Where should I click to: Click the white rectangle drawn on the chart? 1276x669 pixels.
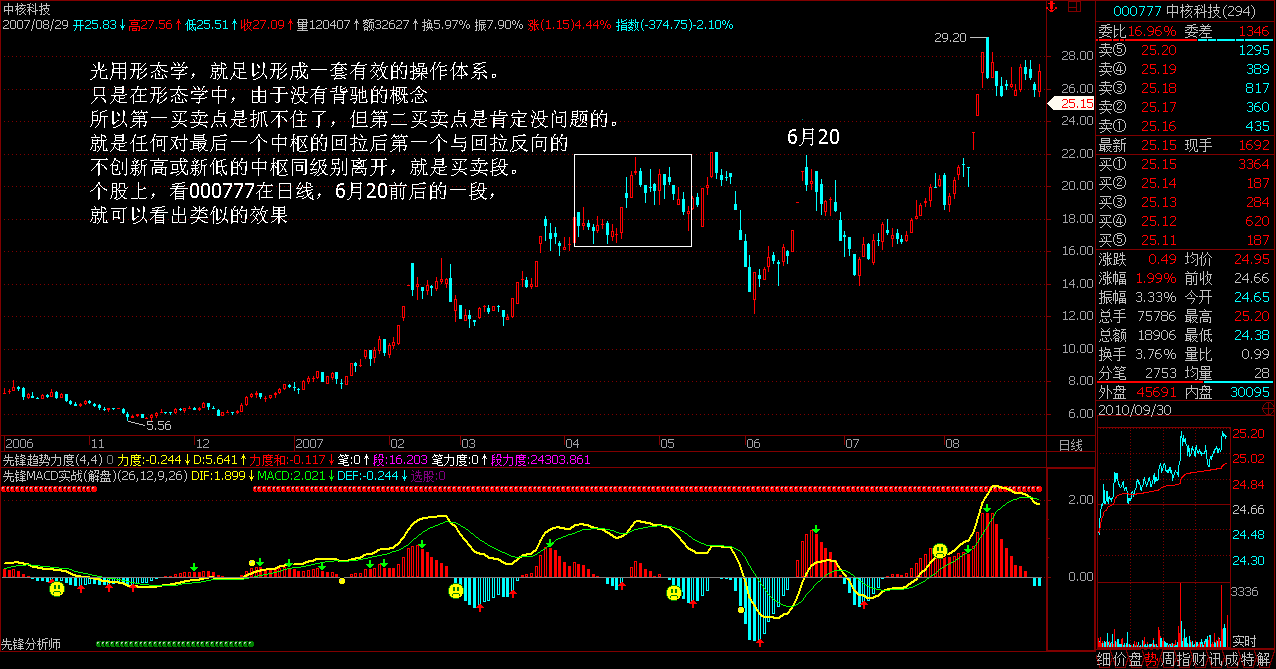(x=632, y=200)
